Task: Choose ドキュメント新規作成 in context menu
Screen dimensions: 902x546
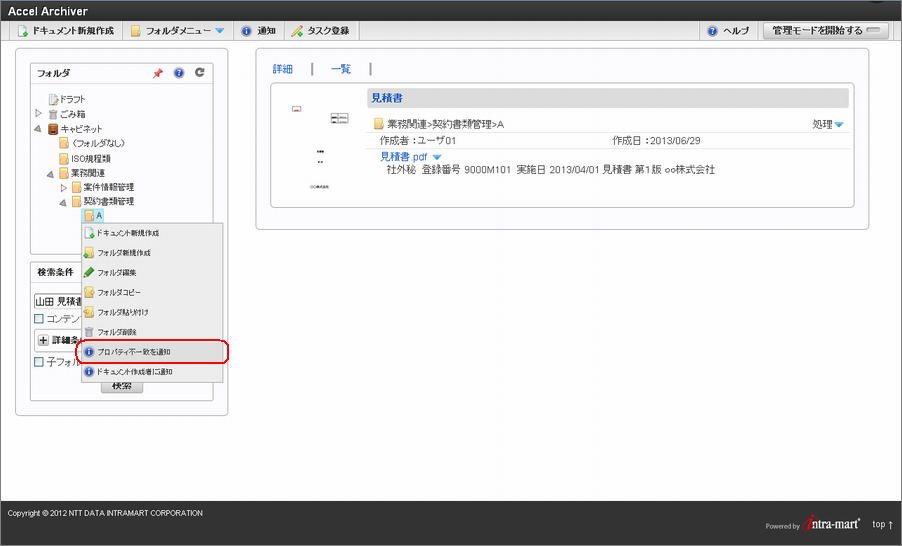Action: click(x=152, y=233)
